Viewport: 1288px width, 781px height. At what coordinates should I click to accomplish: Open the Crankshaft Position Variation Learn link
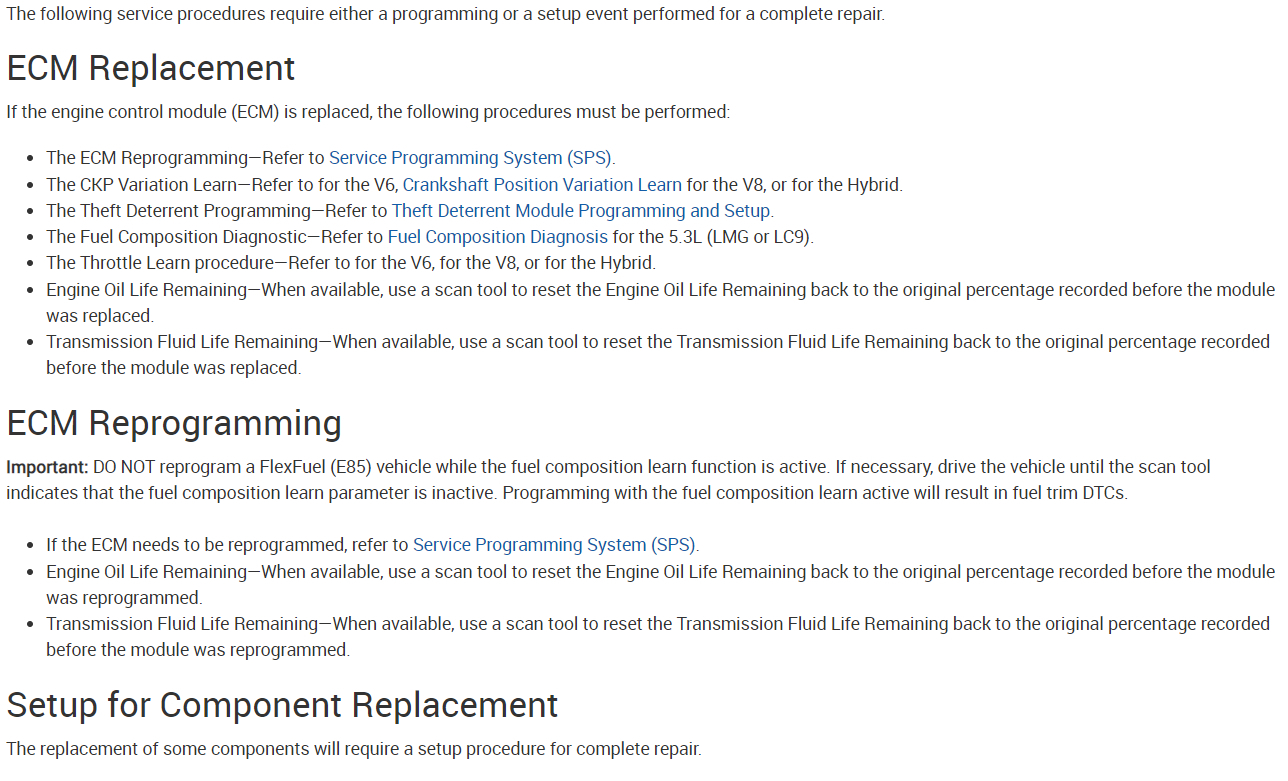[x=542, y=184]
